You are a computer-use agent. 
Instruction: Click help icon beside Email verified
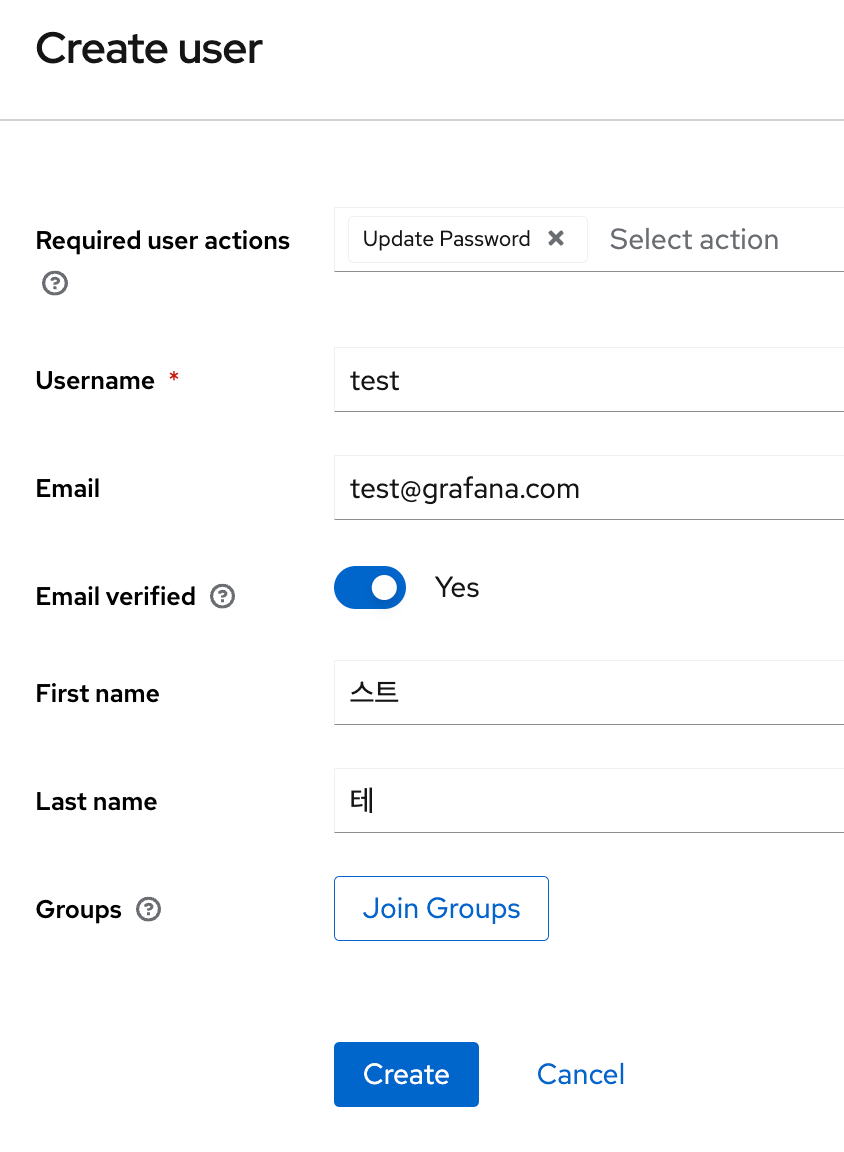point(223,597)
